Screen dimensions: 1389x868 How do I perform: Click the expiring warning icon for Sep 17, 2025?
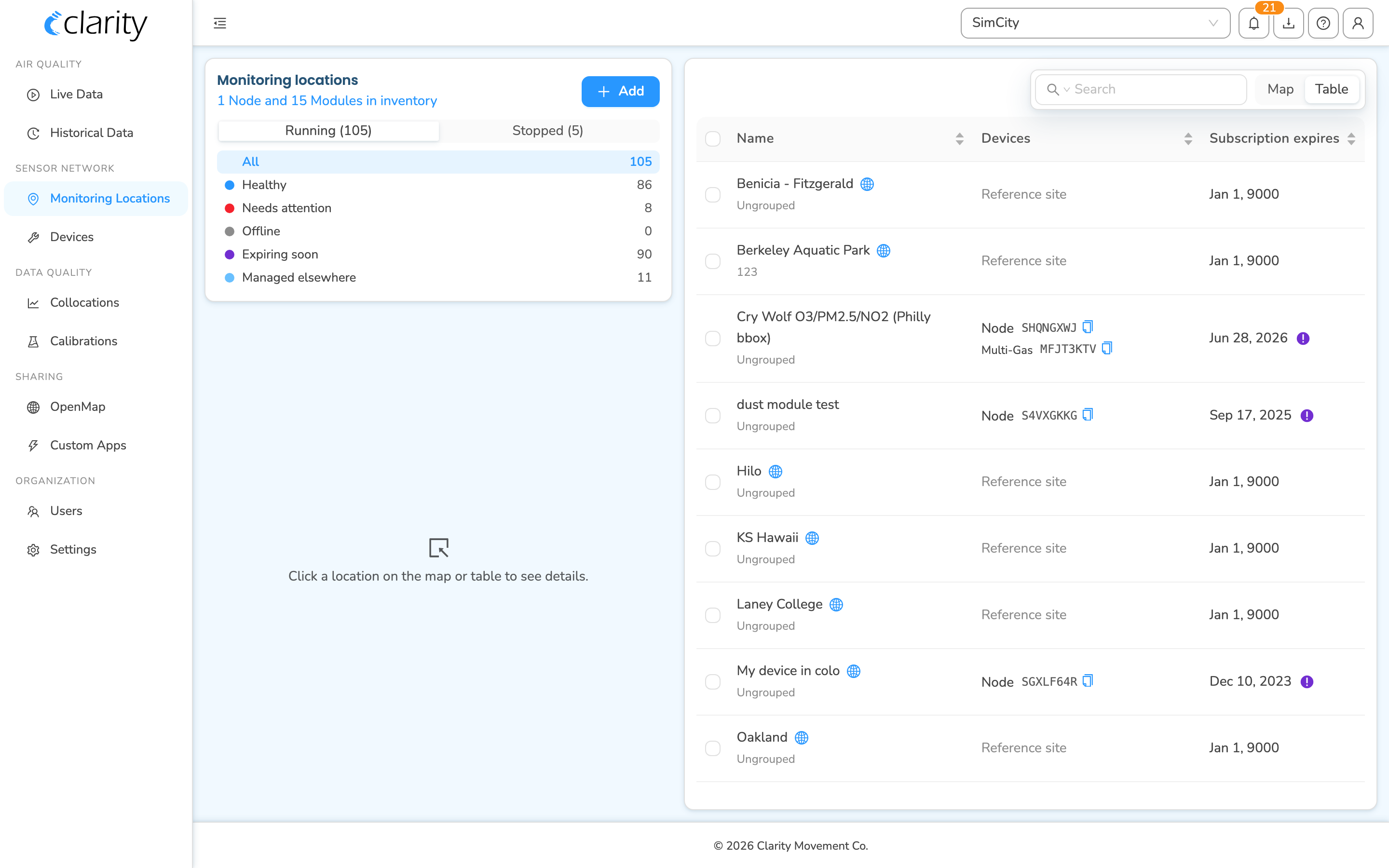pos(1307,416)
